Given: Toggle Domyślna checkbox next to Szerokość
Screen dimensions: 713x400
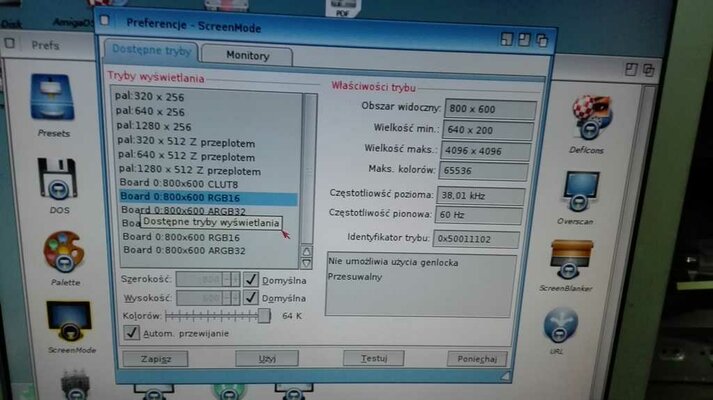Looking at the screenshot, I should 252,280.
